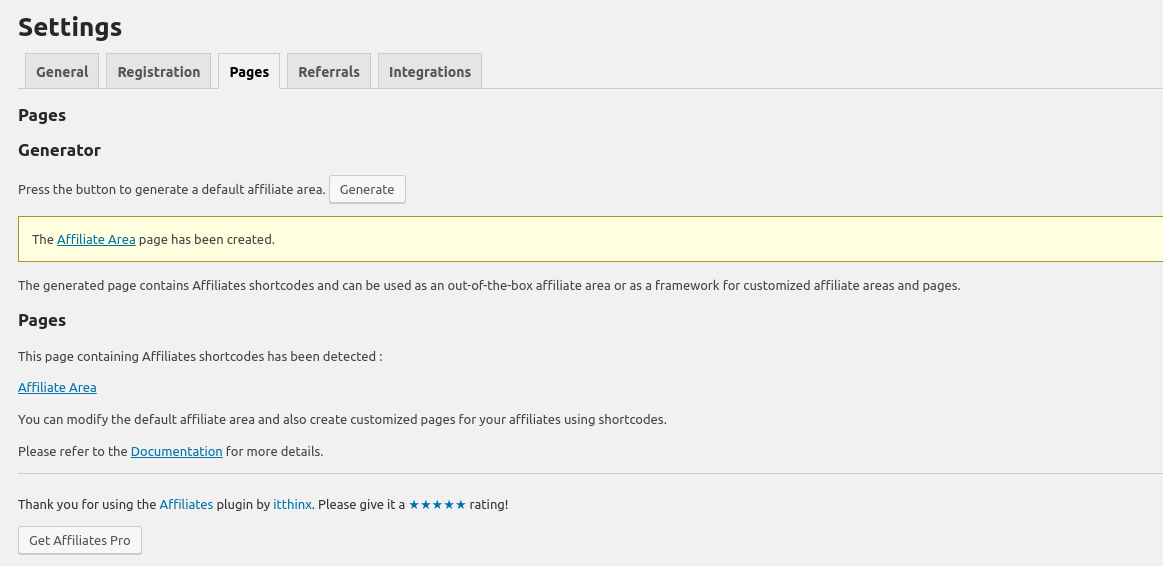Image resolution: width=1163 pixels, height=566 pixels.
Task: Open the Registration tab
Action: click(x=159, y=71)
